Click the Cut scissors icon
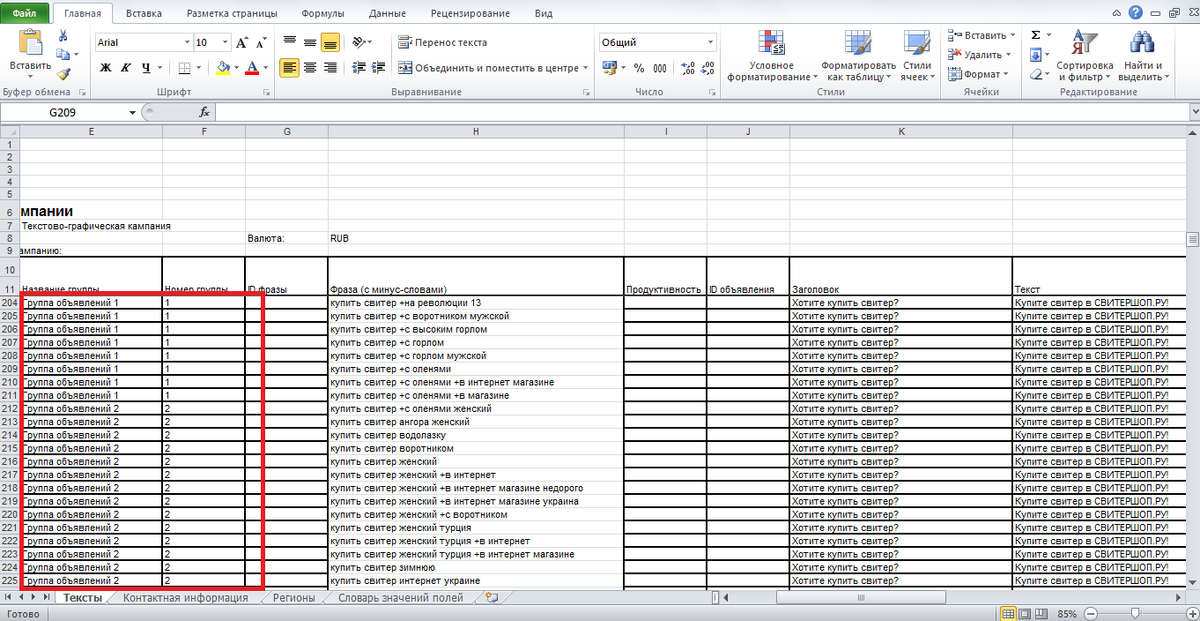 coord(63,36)
